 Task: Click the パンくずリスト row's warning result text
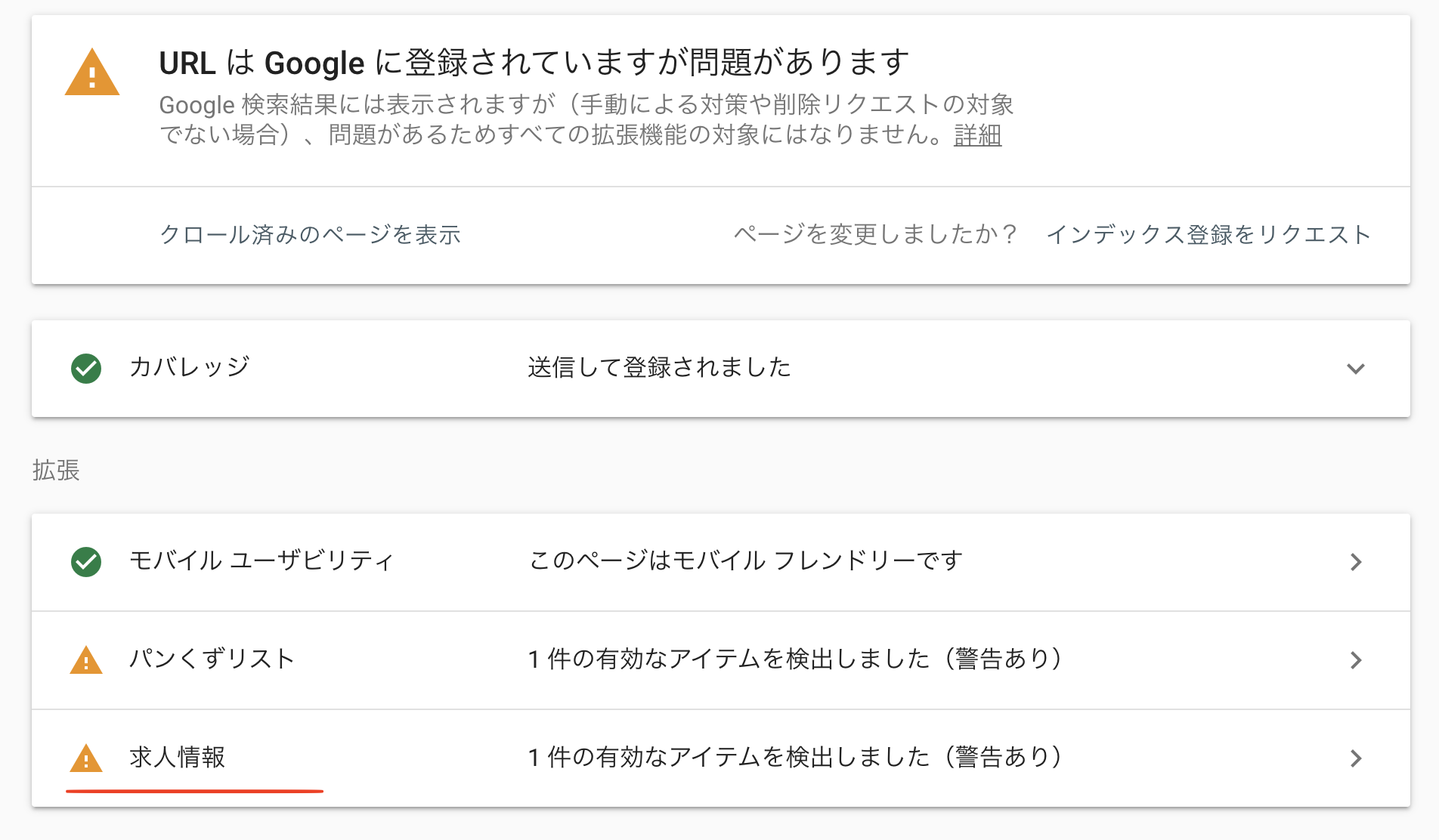(795, 659)
